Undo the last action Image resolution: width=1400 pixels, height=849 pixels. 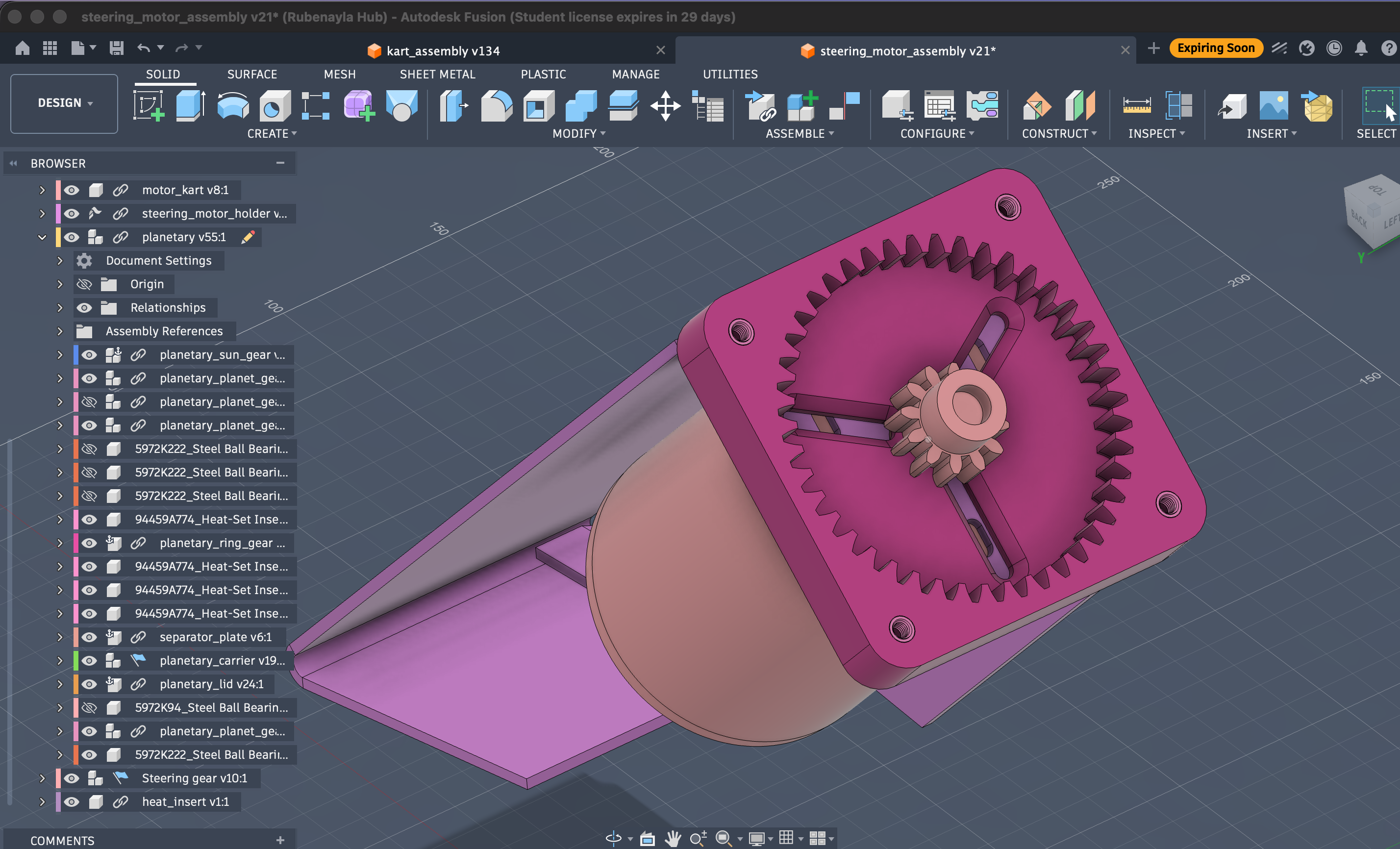(x=143, y=48)
